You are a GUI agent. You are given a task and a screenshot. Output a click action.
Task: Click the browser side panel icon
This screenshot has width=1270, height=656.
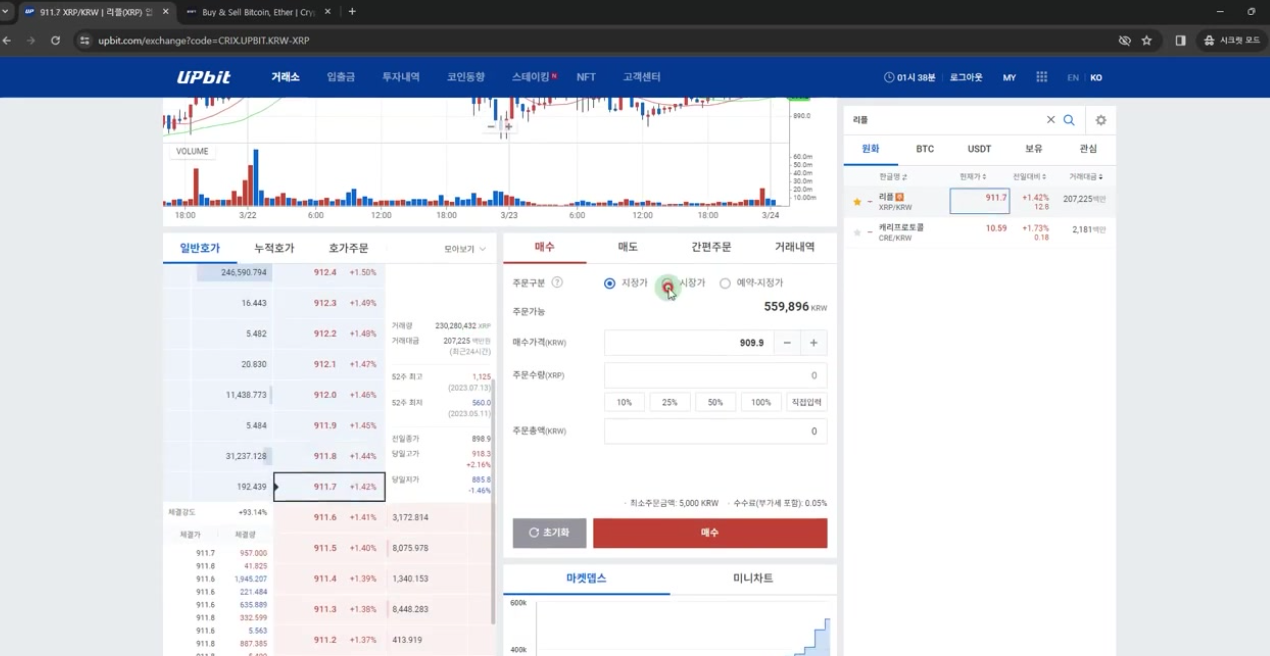click(1180, 40)
